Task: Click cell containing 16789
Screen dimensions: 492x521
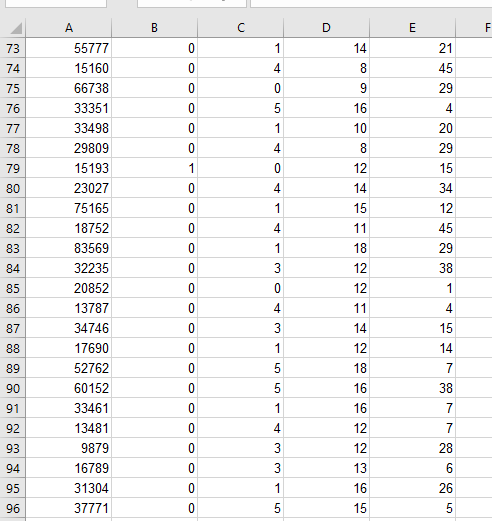Action: 69,468
